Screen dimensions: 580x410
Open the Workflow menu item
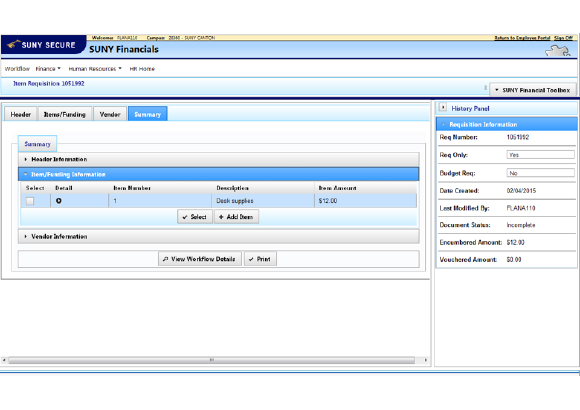[17, 69]
